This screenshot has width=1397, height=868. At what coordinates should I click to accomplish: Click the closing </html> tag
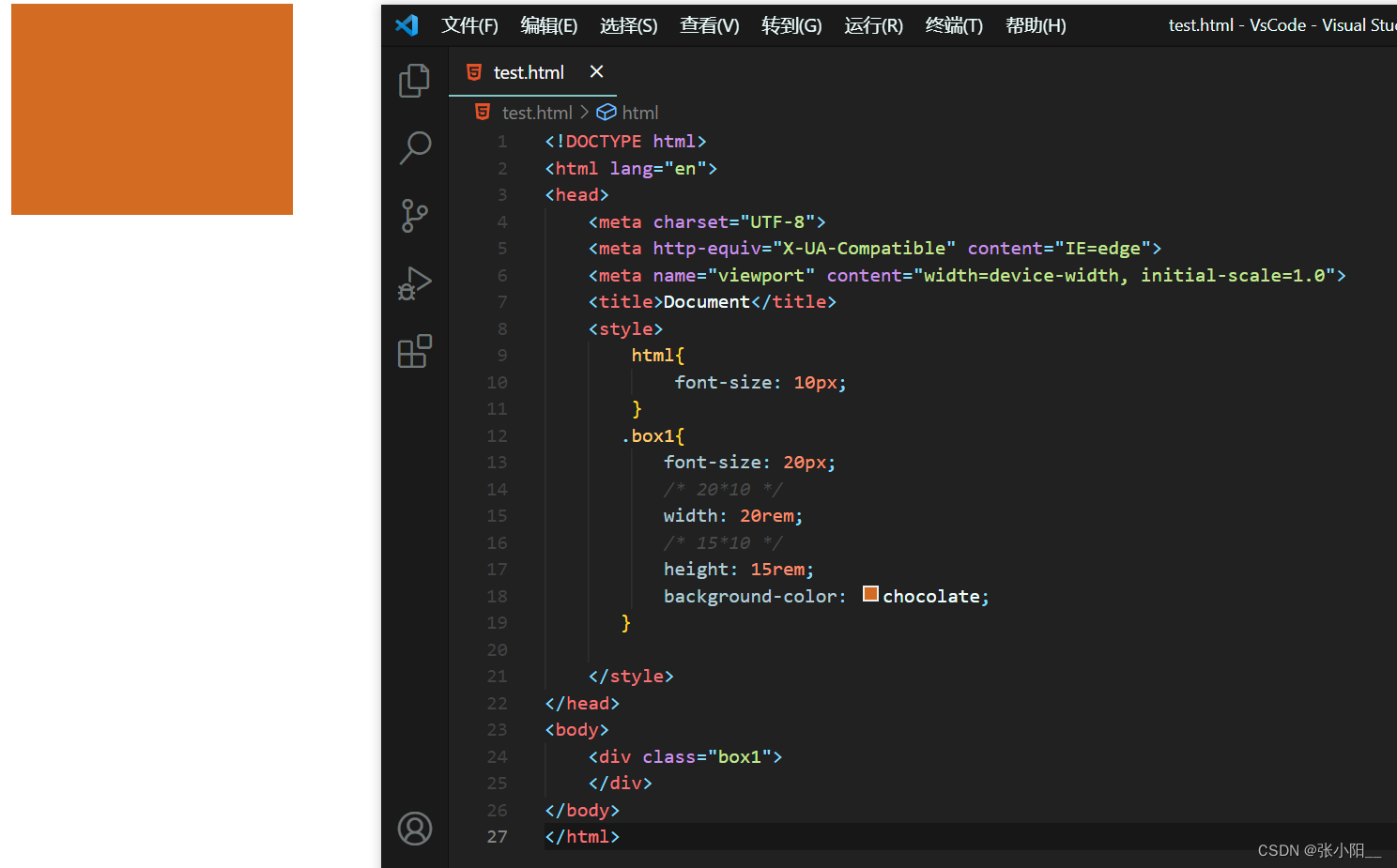(582, 836)
